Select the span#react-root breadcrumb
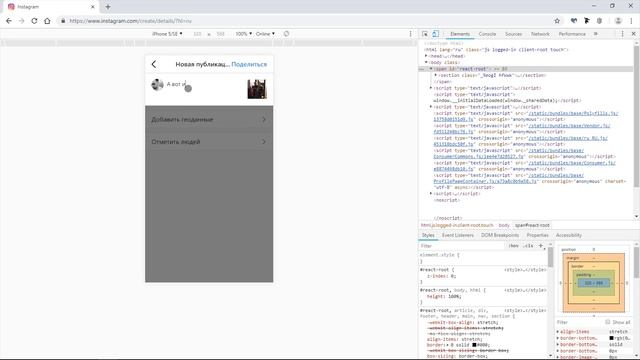The height and width of the screenshot is (360, 640). pos(532,225)
